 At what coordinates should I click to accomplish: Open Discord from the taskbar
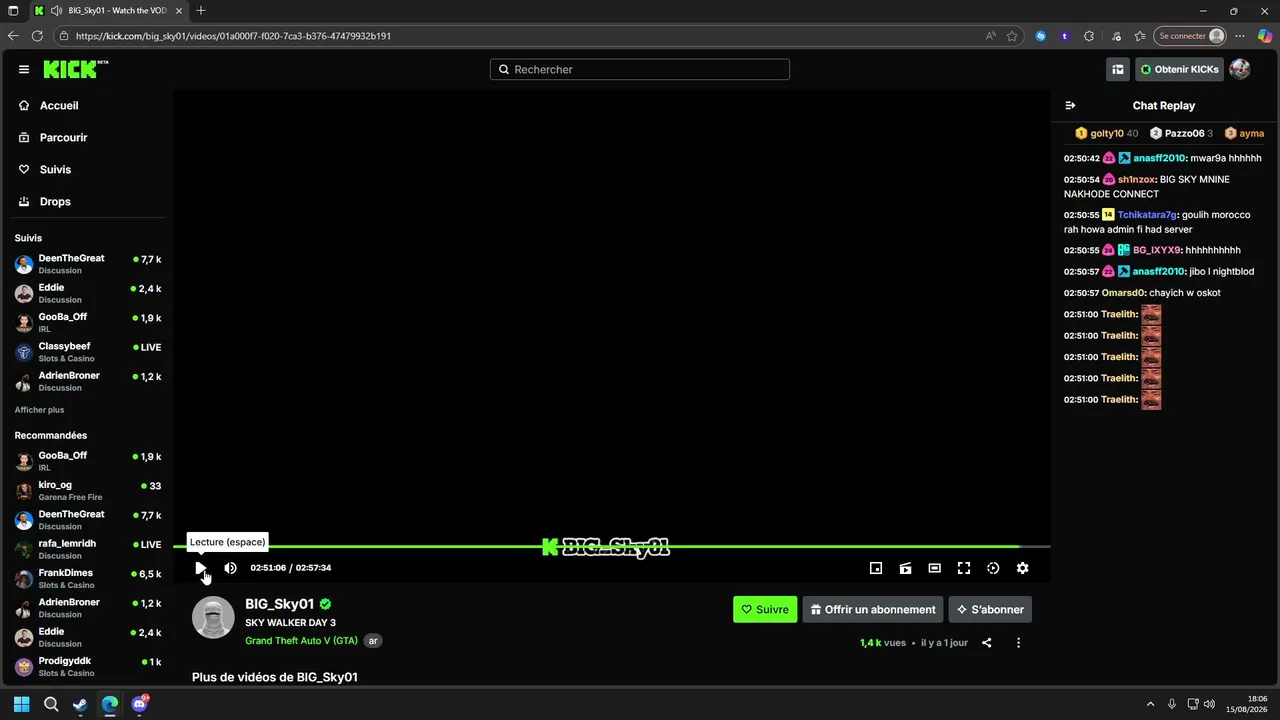coord(139,704)
